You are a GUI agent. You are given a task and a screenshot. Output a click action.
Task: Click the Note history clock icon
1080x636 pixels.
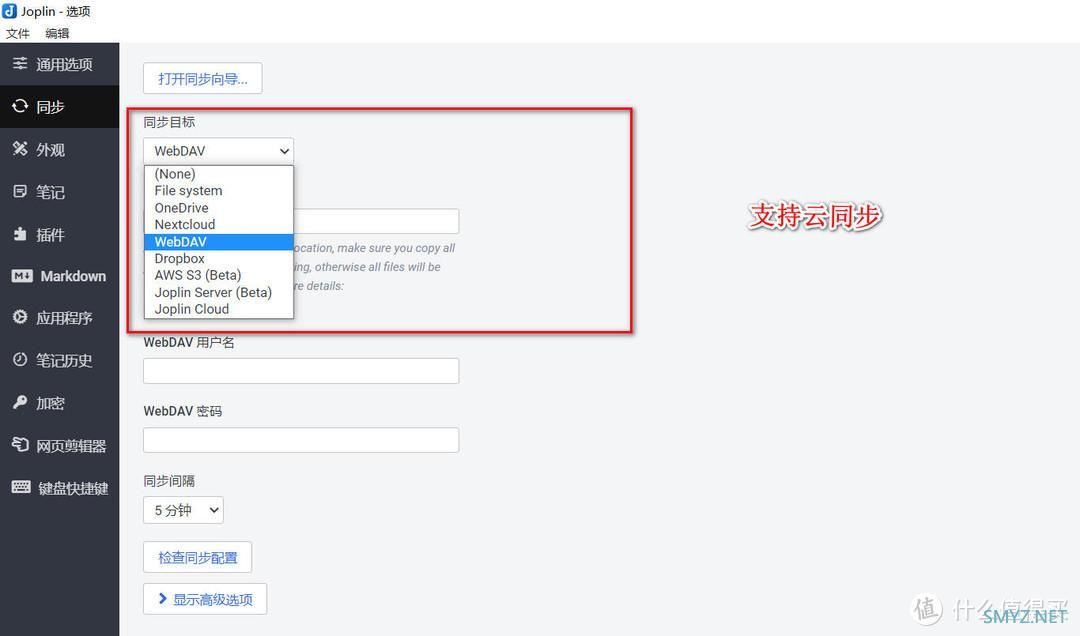(x=20, y=359)
